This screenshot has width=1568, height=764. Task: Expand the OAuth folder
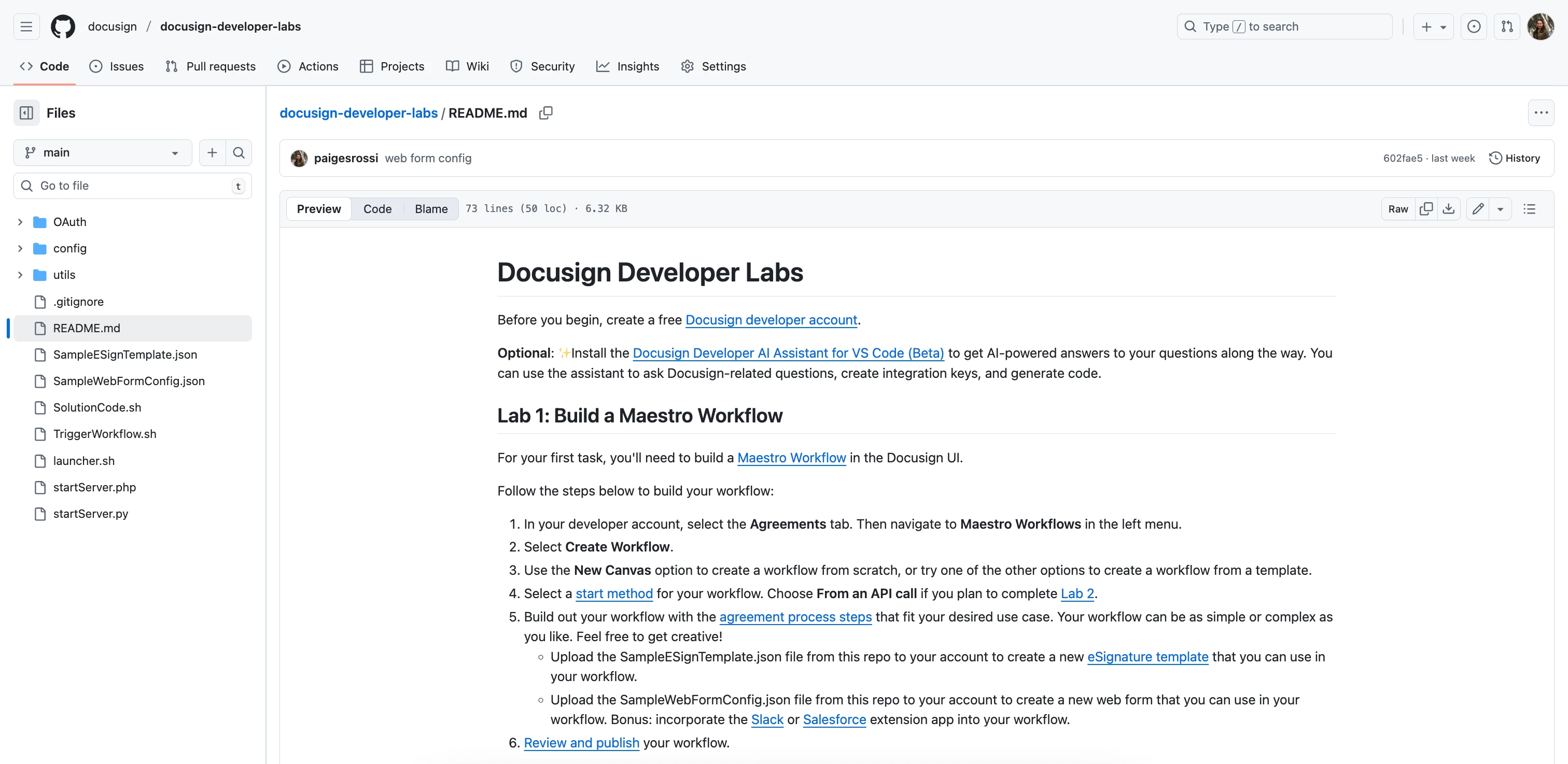20,222
